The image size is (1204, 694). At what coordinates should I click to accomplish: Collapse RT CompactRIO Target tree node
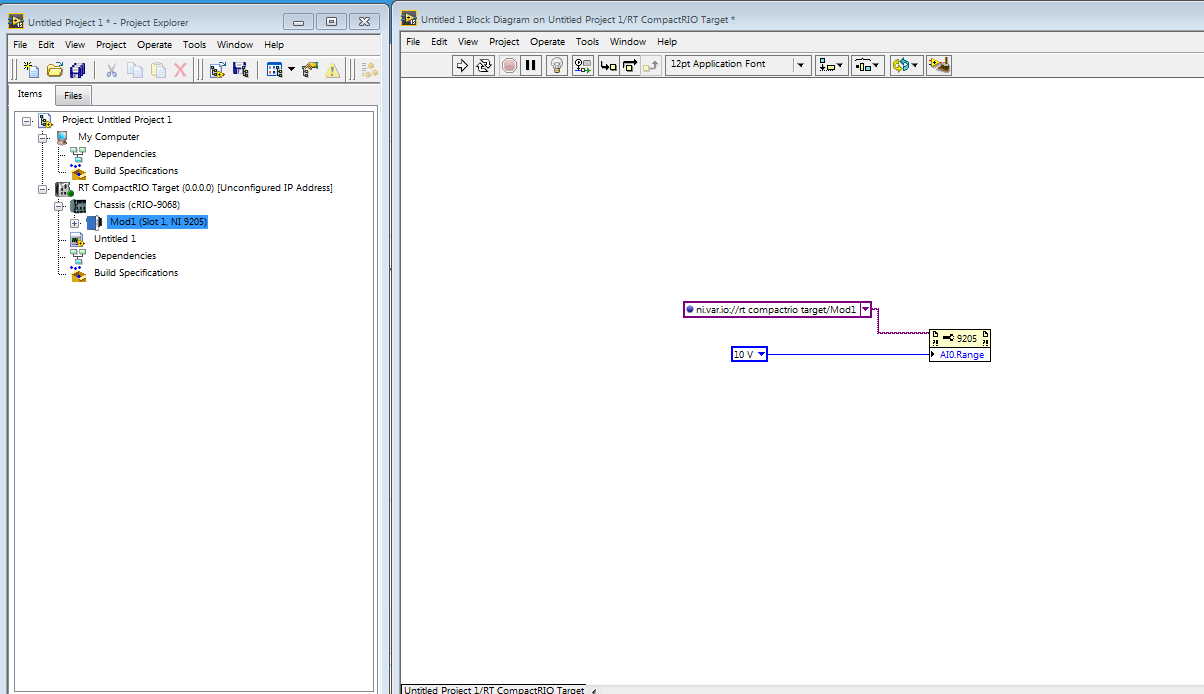[42, 188]
